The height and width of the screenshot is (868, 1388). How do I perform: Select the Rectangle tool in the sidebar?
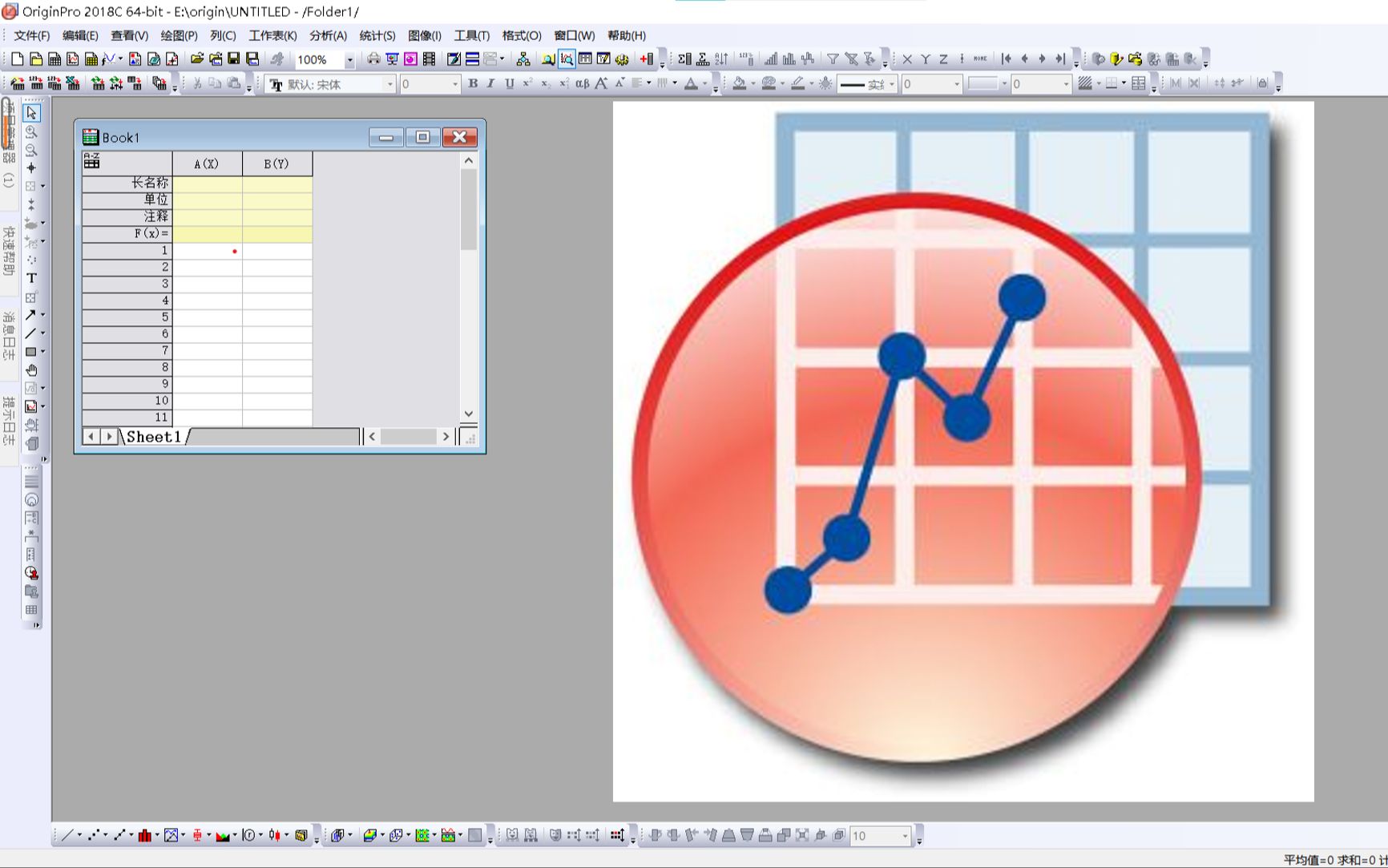31,352
